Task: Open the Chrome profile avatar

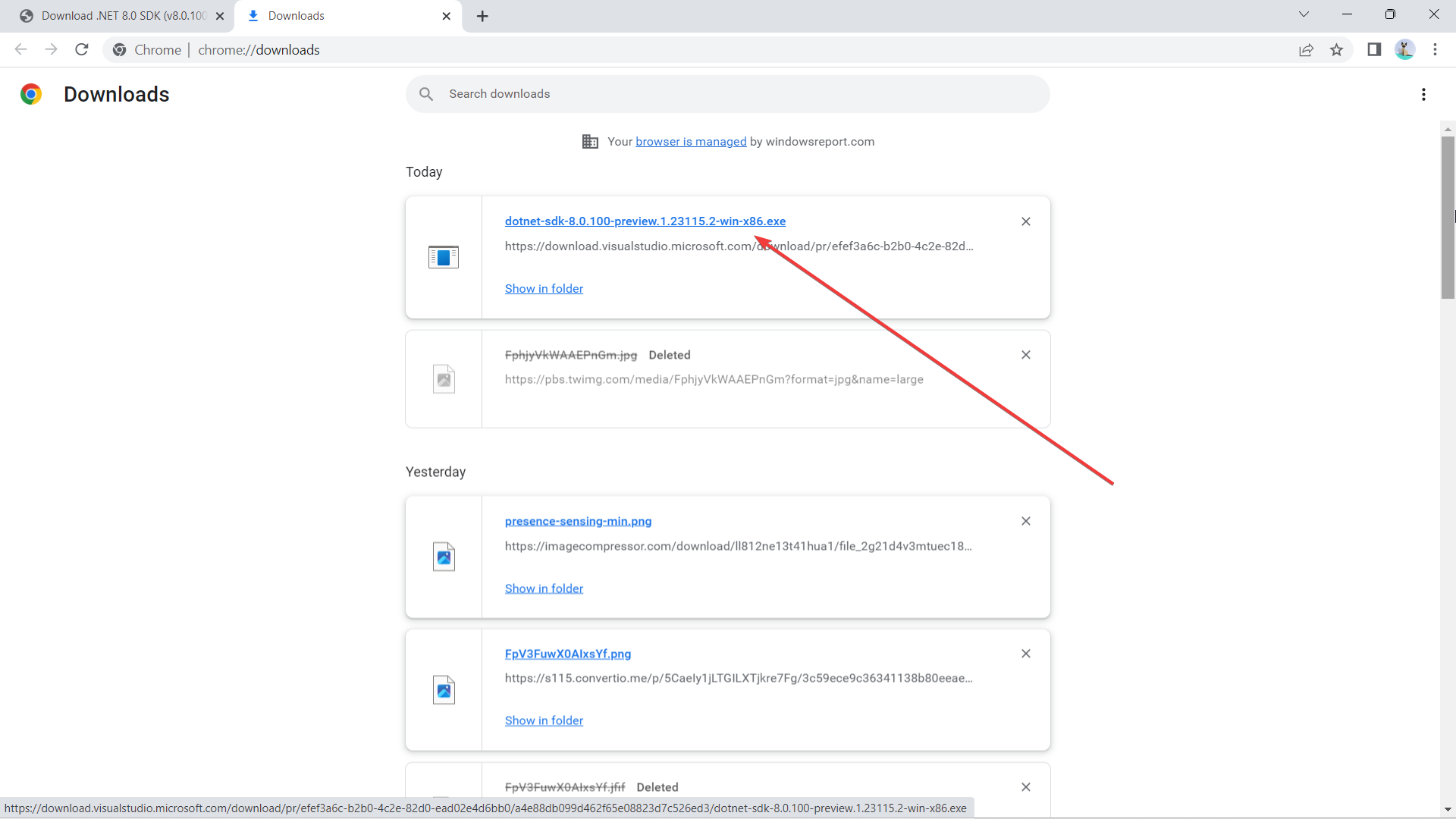Action: pyautogui.click(x=1404, y=50)
